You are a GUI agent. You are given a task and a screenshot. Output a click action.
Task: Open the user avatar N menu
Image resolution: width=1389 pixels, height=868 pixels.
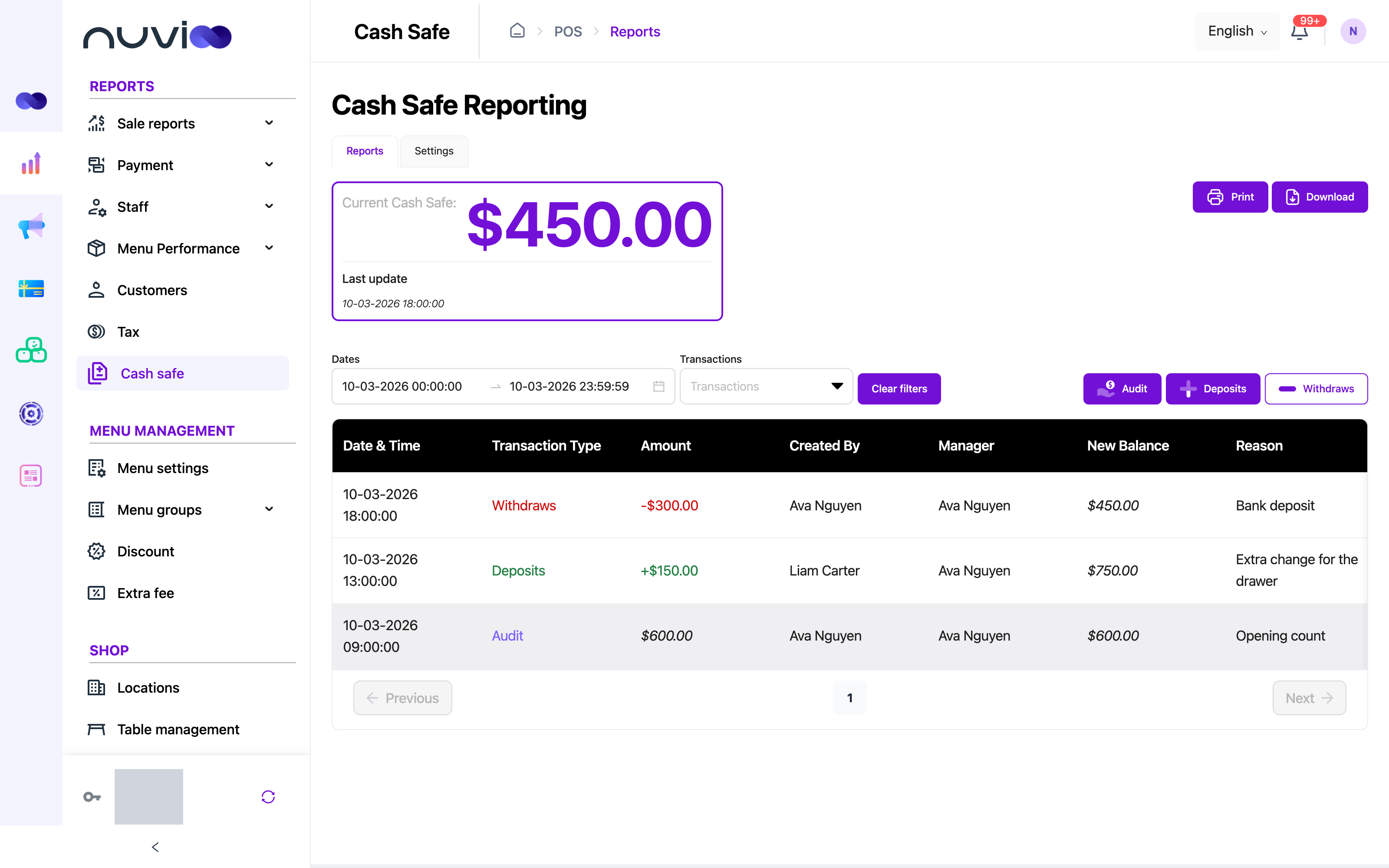click(1353, 31)
